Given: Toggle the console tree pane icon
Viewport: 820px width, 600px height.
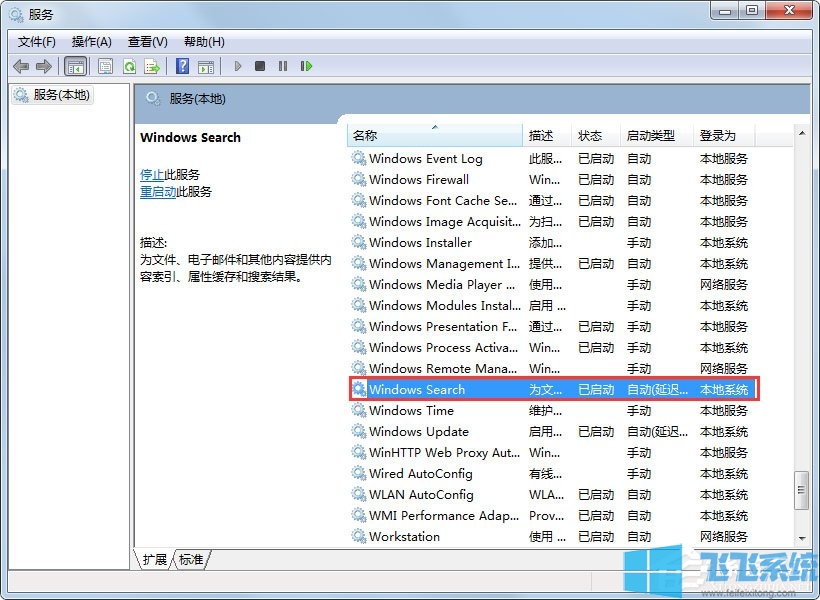Looking at the screenshot, I should (x=76, y=65).
